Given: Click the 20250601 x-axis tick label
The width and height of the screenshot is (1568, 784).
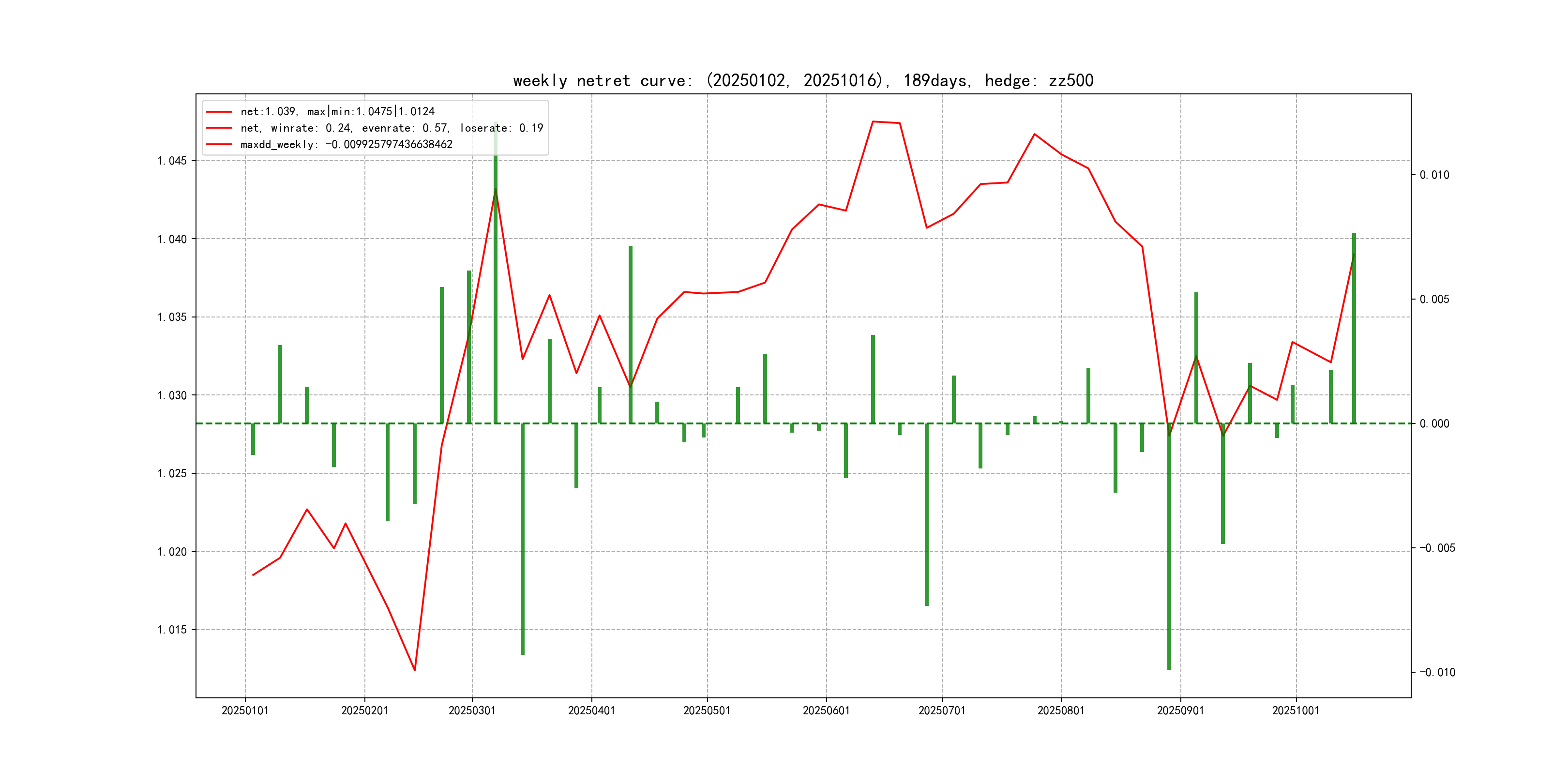Looking at the screenshot, I should point(826,710).
